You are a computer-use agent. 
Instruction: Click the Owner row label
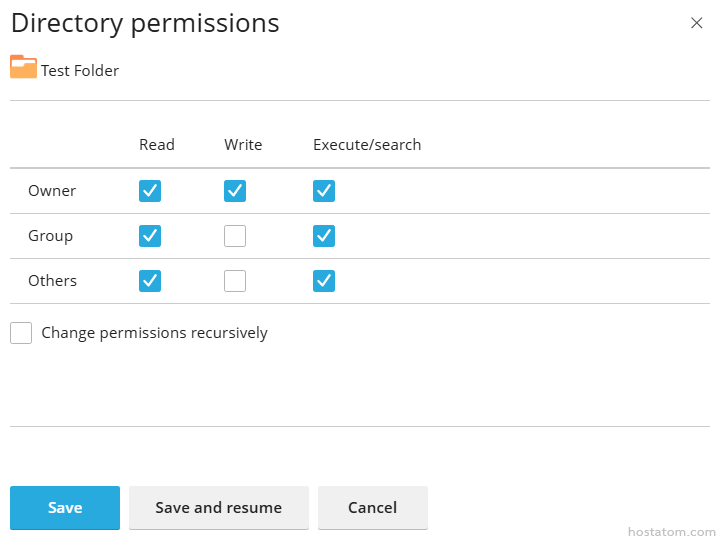(52, 191)
